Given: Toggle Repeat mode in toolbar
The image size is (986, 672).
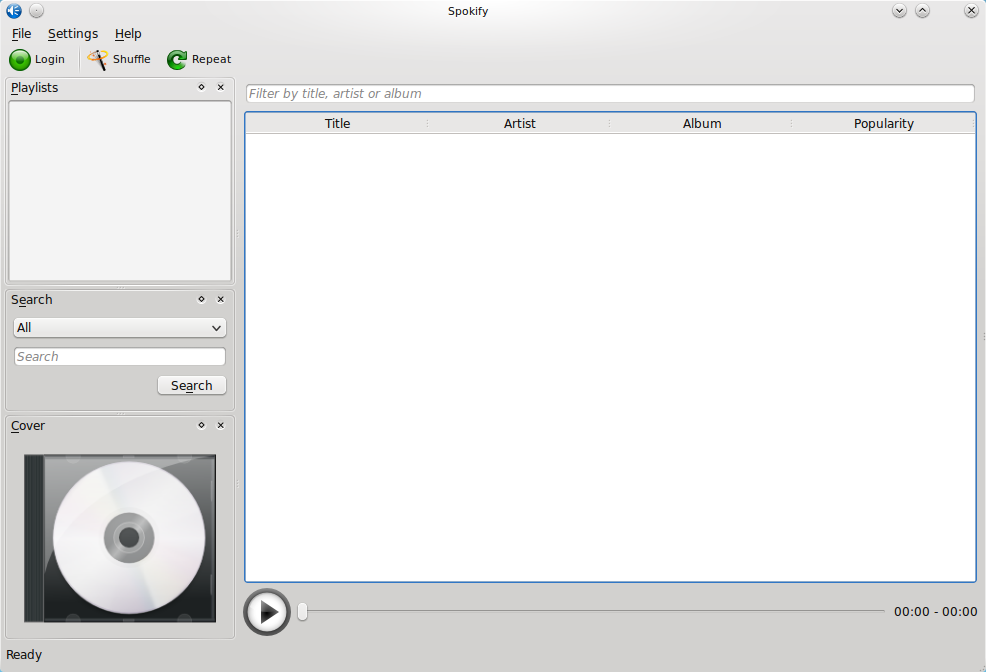Looking at the screenshot, I should [199, 60].
